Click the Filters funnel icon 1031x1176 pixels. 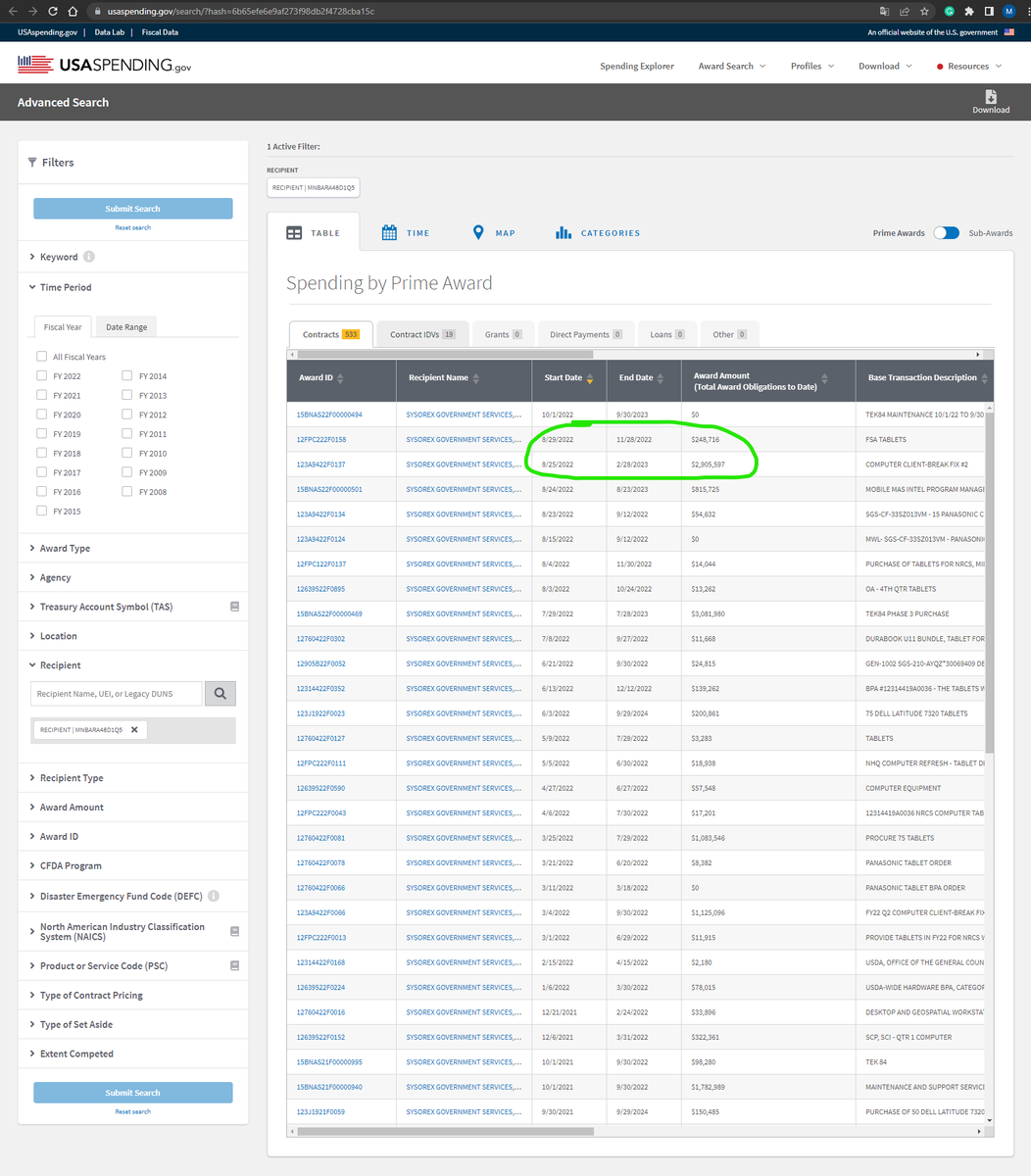coord(32,163)
